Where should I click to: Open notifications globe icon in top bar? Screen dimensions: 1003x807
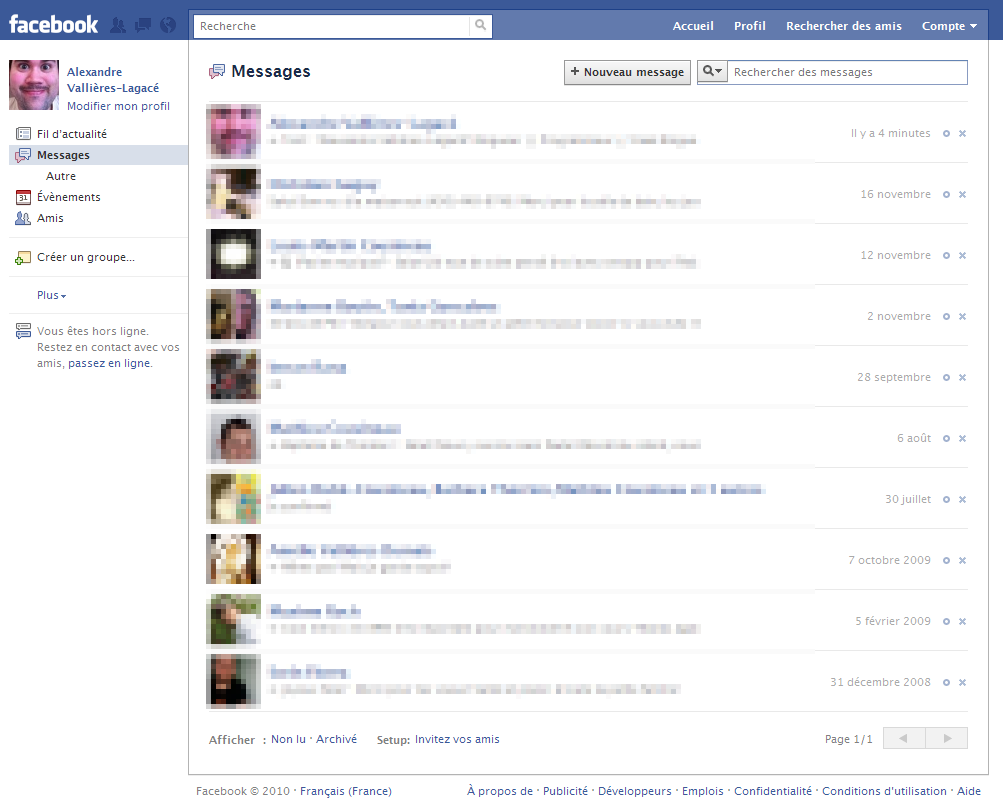(168, 26)
